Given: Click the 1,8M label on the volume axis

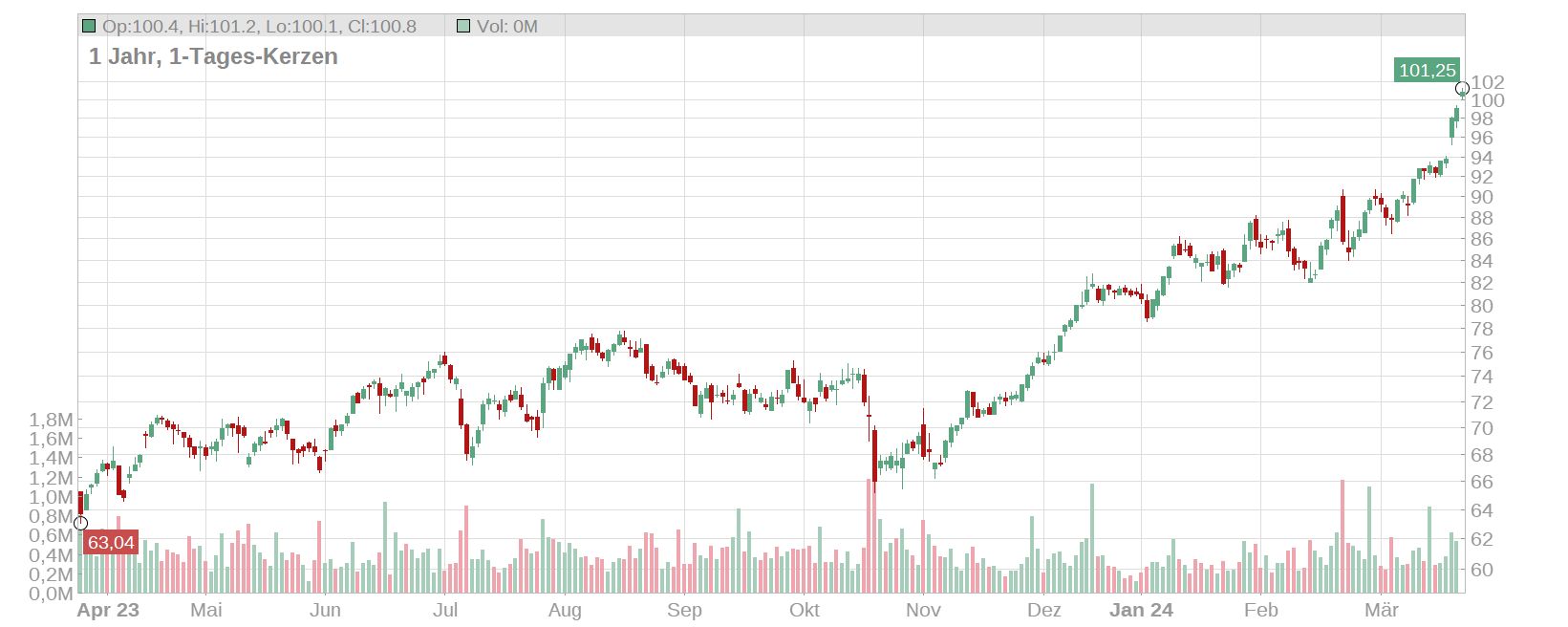Looking at the screenshot, I should point(51,420).
